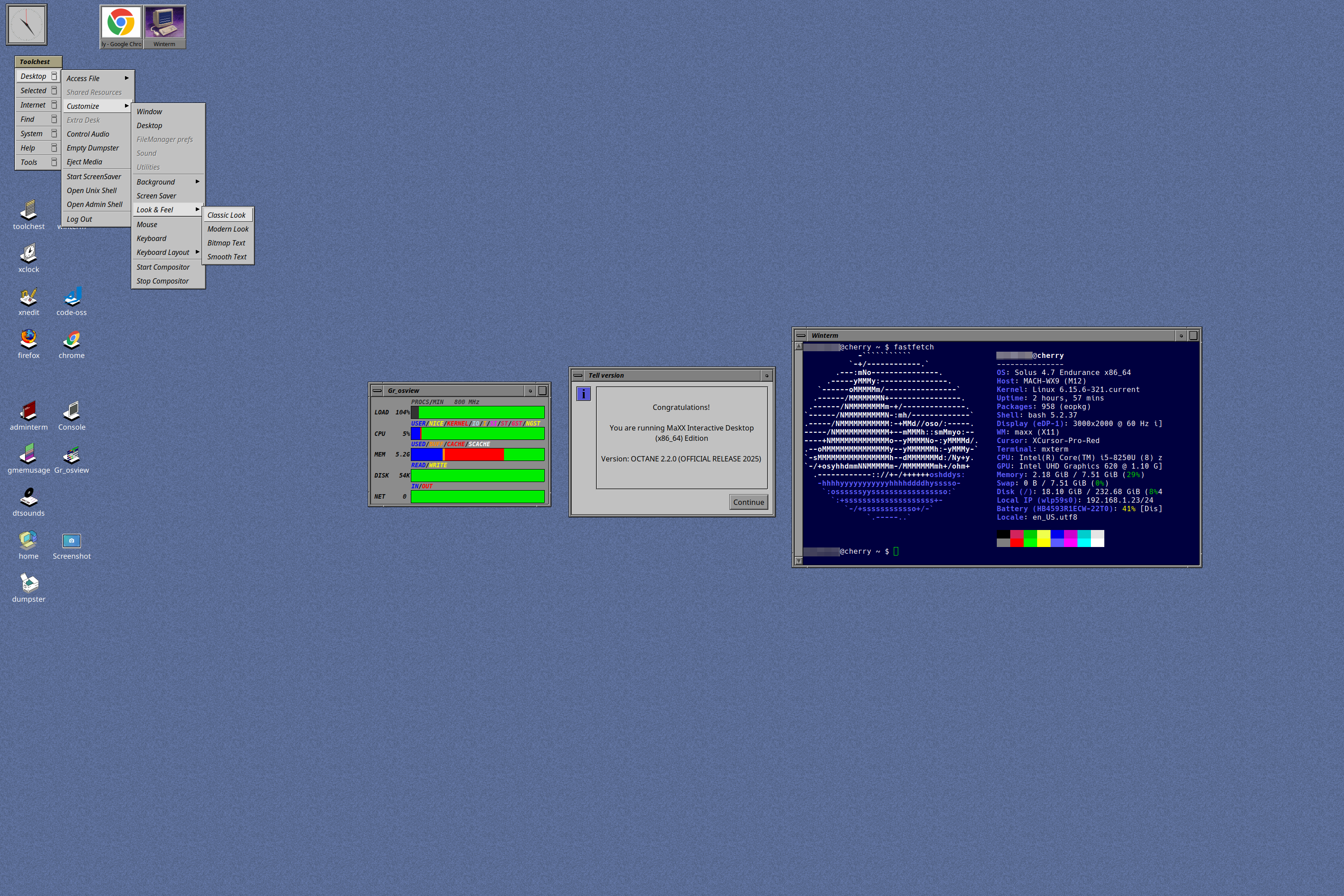Viewport: 1344px width, 896px height.
Task: Choose Empty Dumpster menu entry
Action: pos(98,148)
